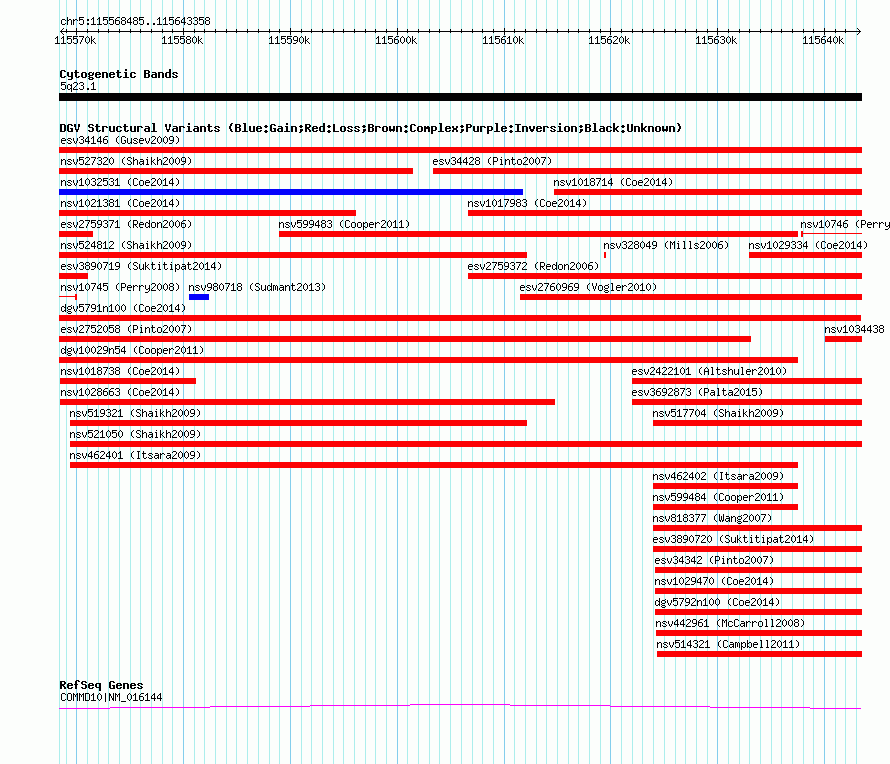Select the esv3692873 (Palta2015) label
The image size is (890, 764).
pos(697,392)
